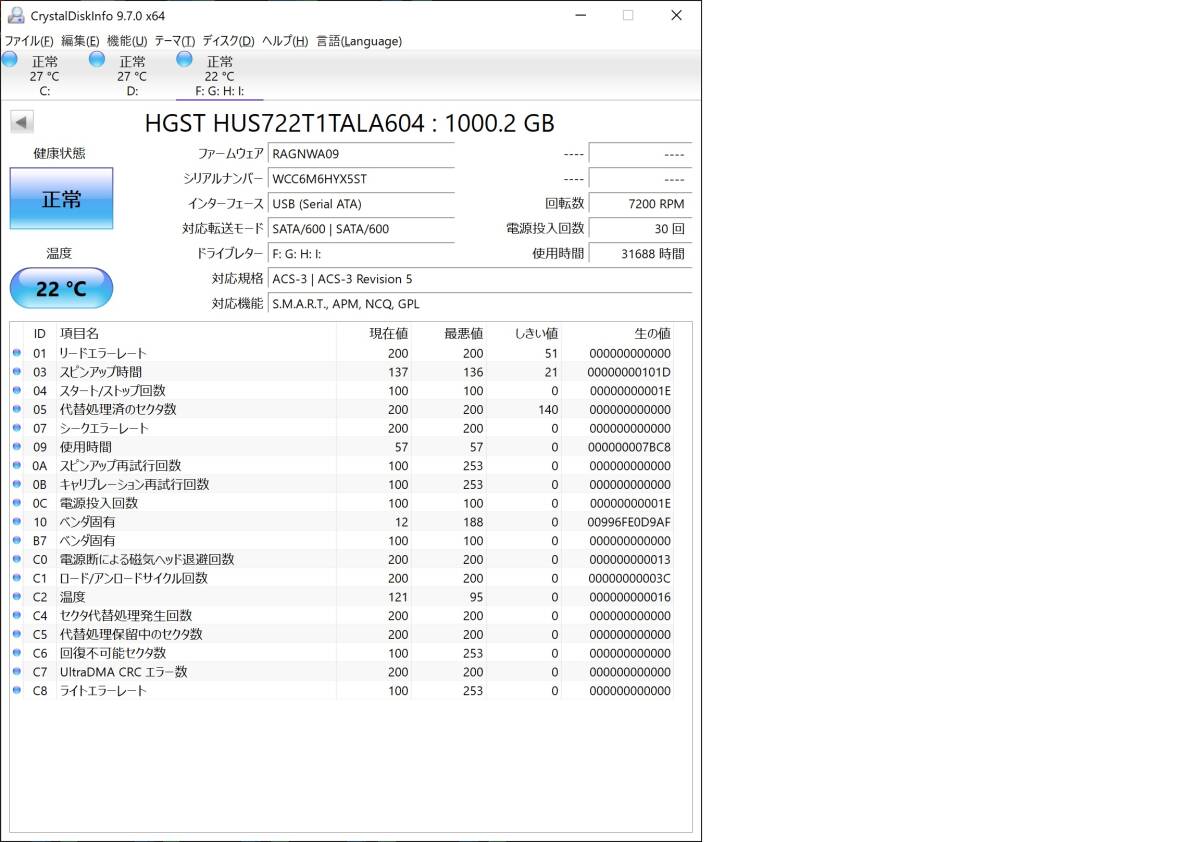This screenshot has width=1200, height=842.
Task: Click the drive letter field F: G: H: I:
Action: point(361,254)
